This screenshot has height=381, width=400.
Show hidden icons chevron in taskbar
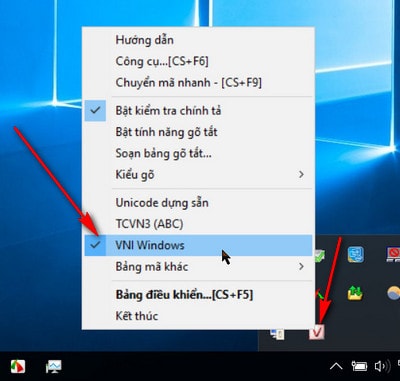coord(336,366)
